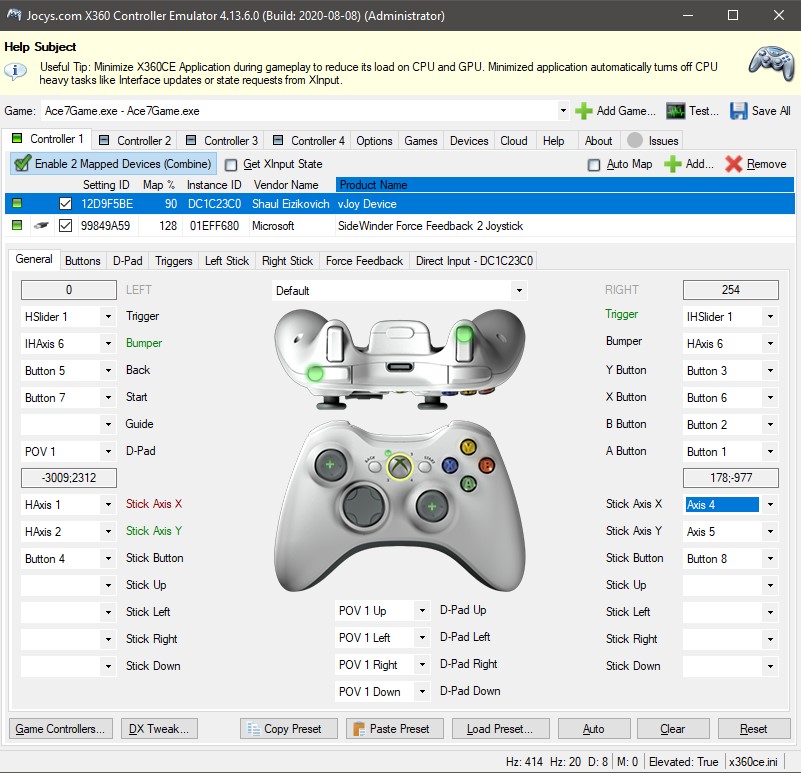Open the Start Button 7 dropdown
This screenshot has height=773, width=801.
pyautogui.click(x=108, y=397)
